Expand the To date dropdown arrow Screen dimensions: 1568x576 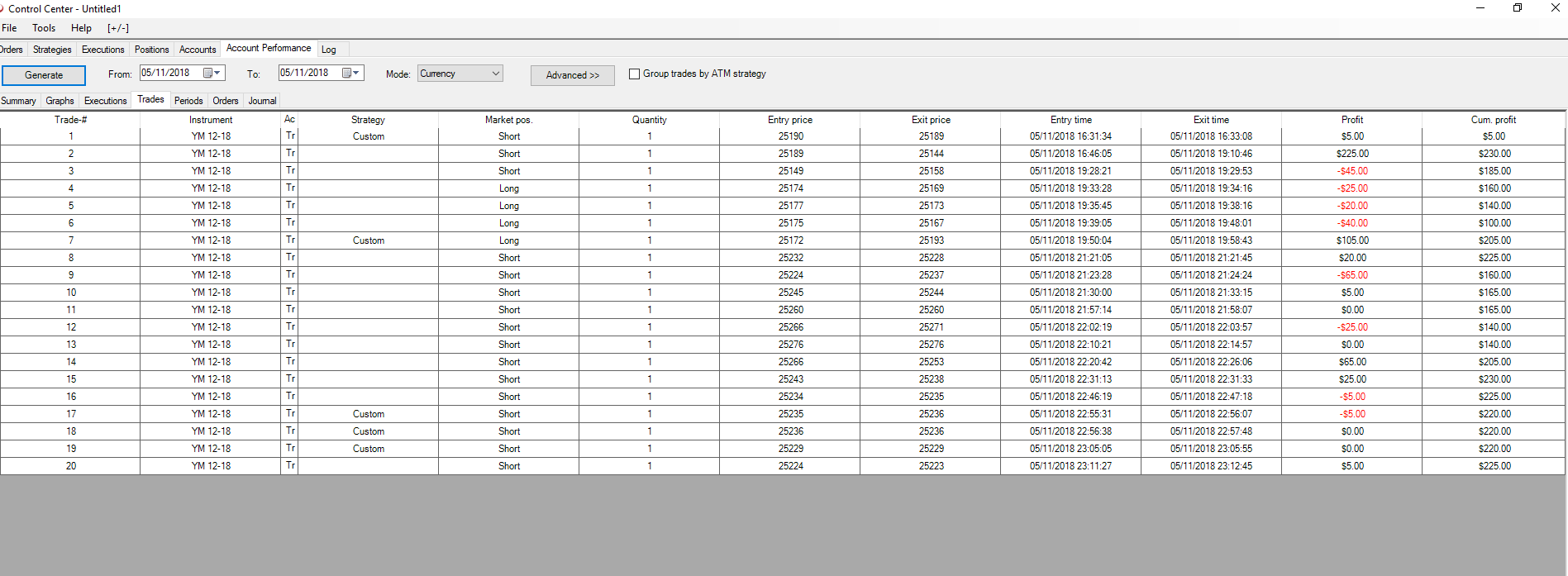click(356, 73)
